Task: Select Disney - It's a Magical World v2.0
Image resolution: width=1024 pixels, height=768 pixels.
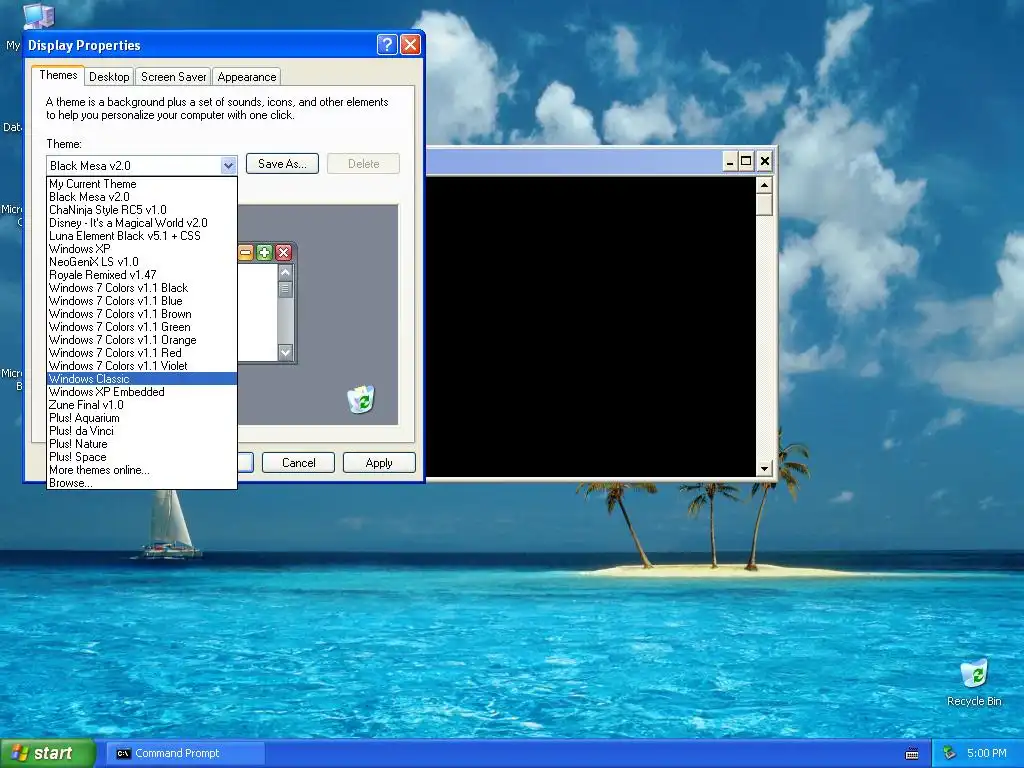Action: coord(142,223)
